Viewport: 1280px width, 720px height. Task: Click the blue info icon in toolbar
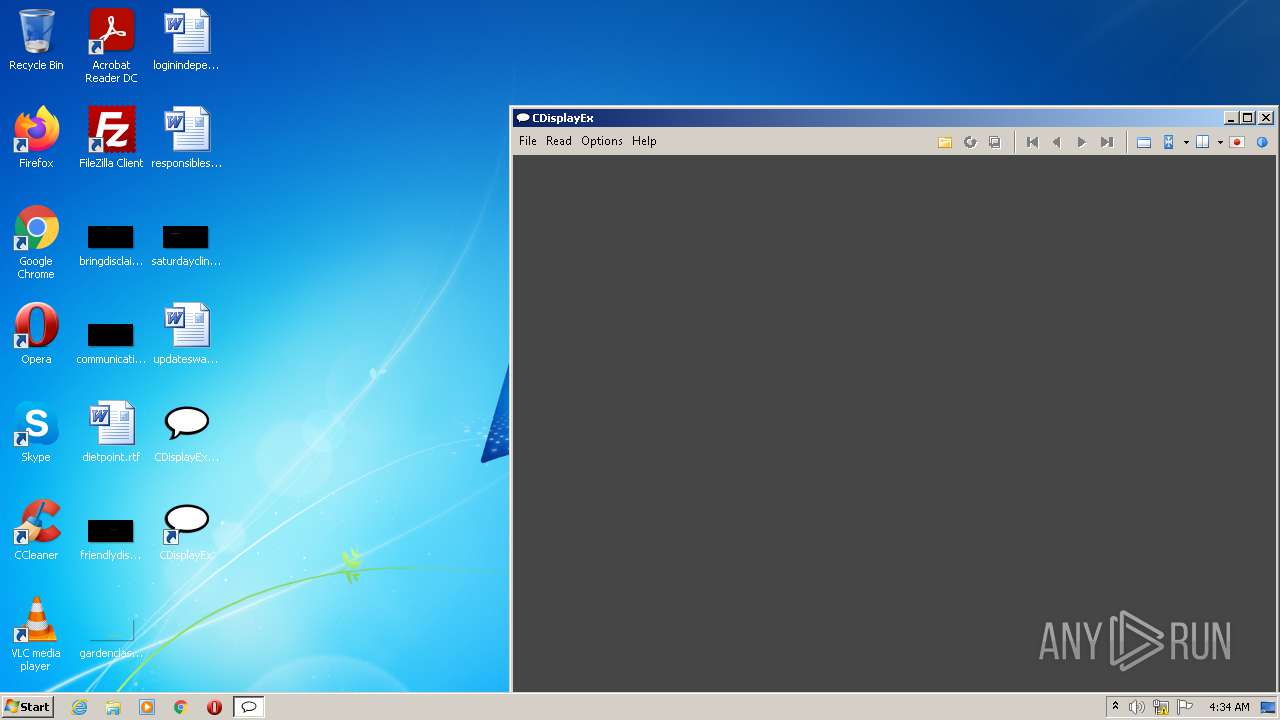[1262, 142]
